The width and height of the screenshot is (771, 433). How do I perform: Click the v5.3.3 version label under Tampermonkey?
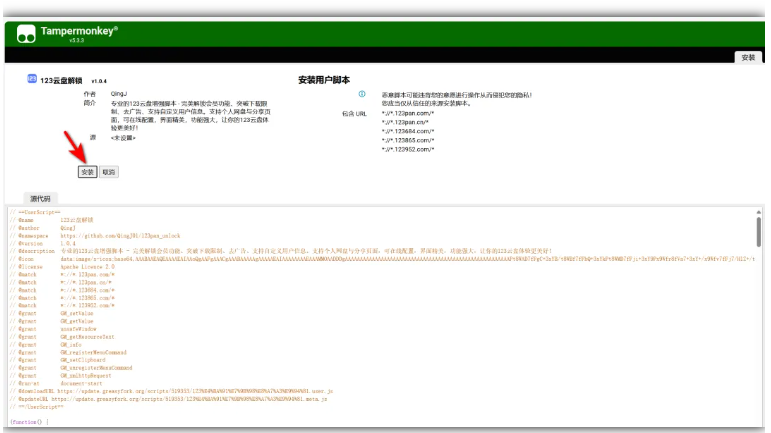coord(77,40)
